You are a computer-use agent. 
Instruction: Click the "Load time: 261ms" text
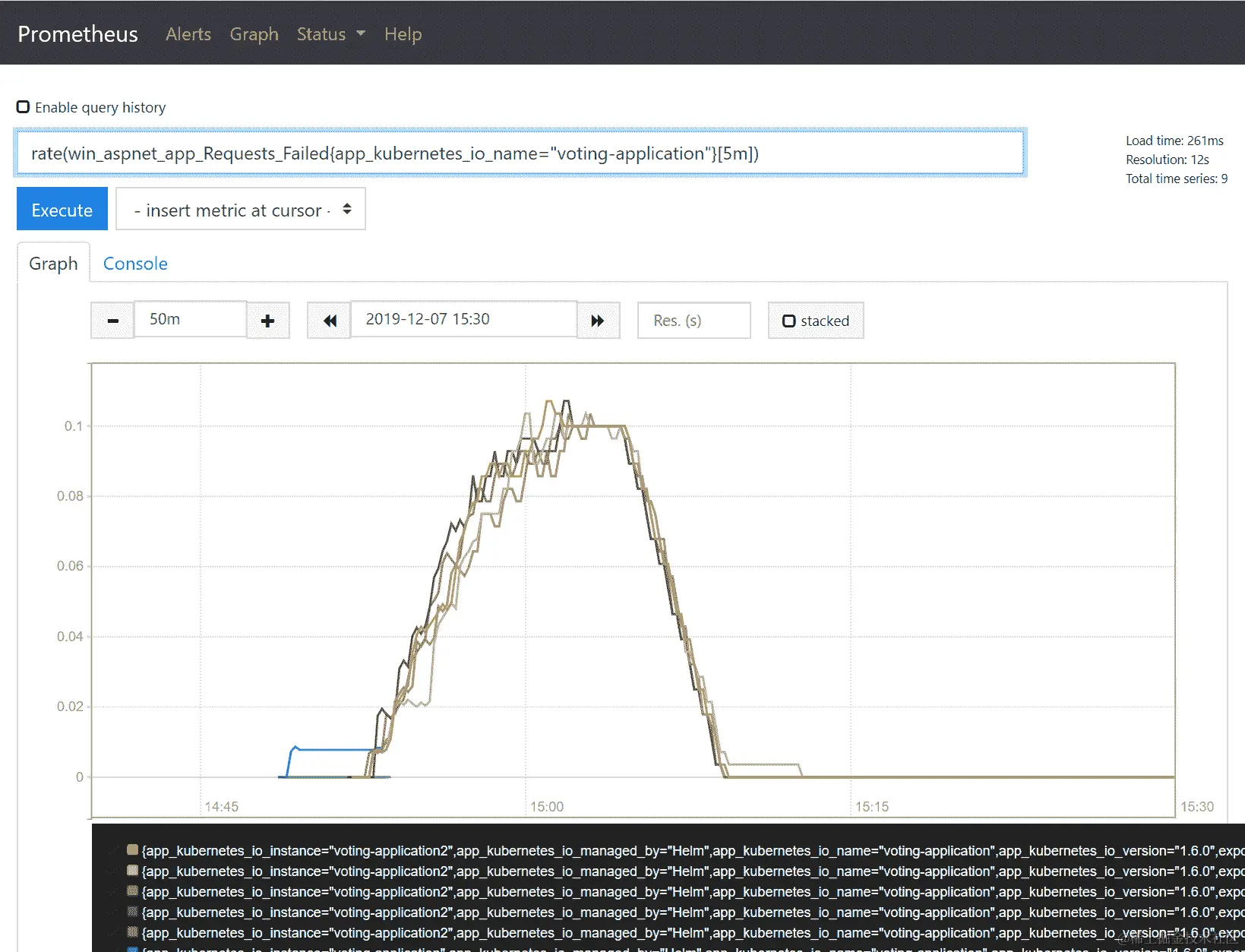(x=1174, y=141)
